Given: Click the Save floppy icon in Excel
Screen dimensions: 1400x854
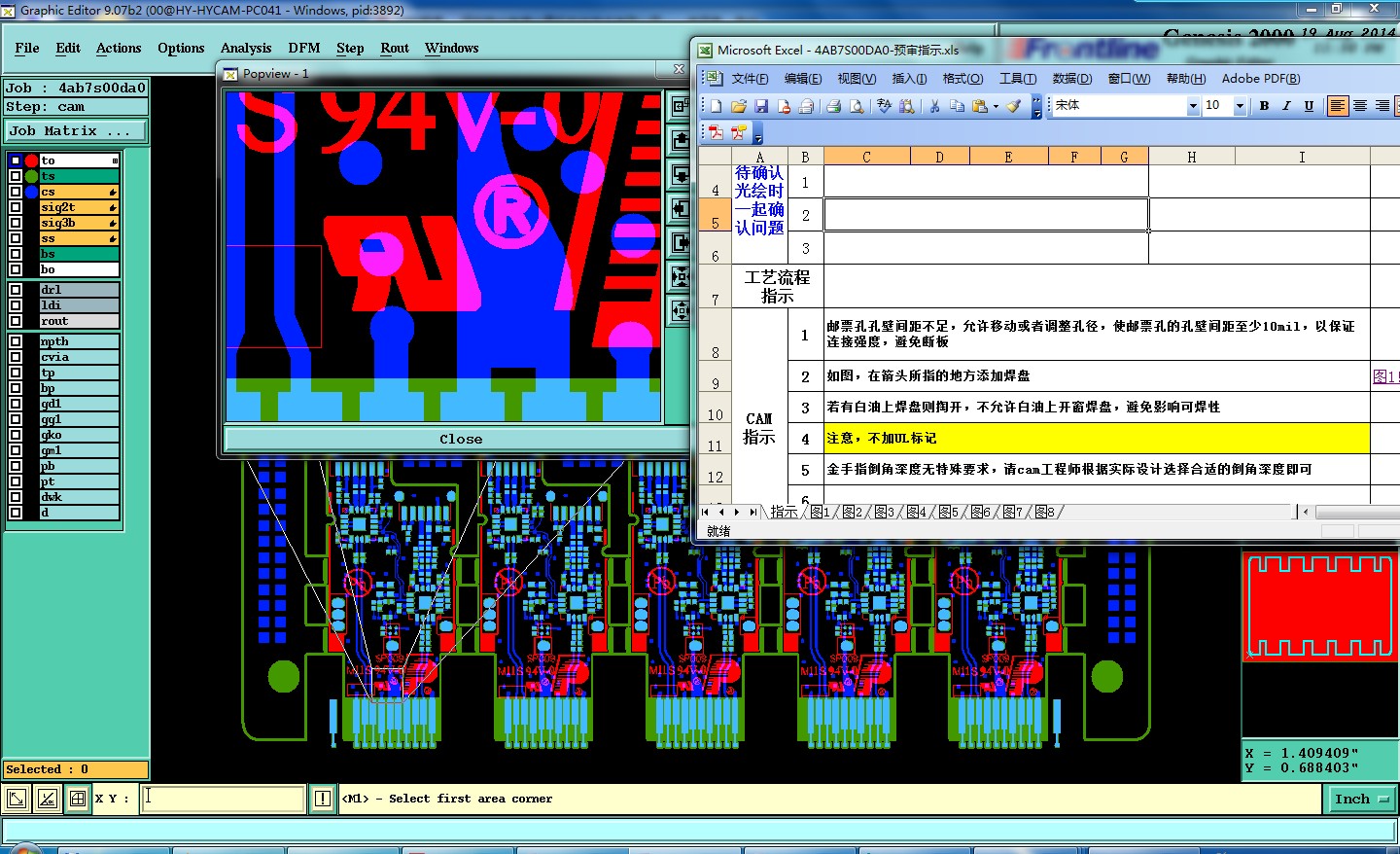Looking at the screenshot, I should [x=761, y=106].
